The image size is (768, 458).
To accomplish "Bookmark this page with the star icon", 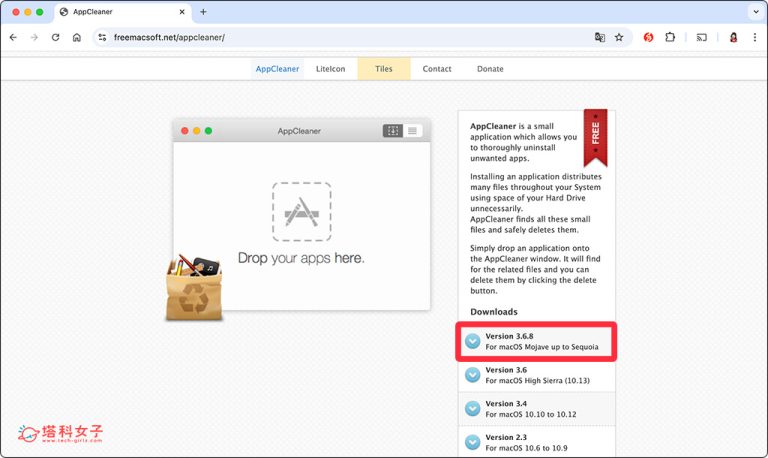I will pyautogui.click(x=619, y=37).
